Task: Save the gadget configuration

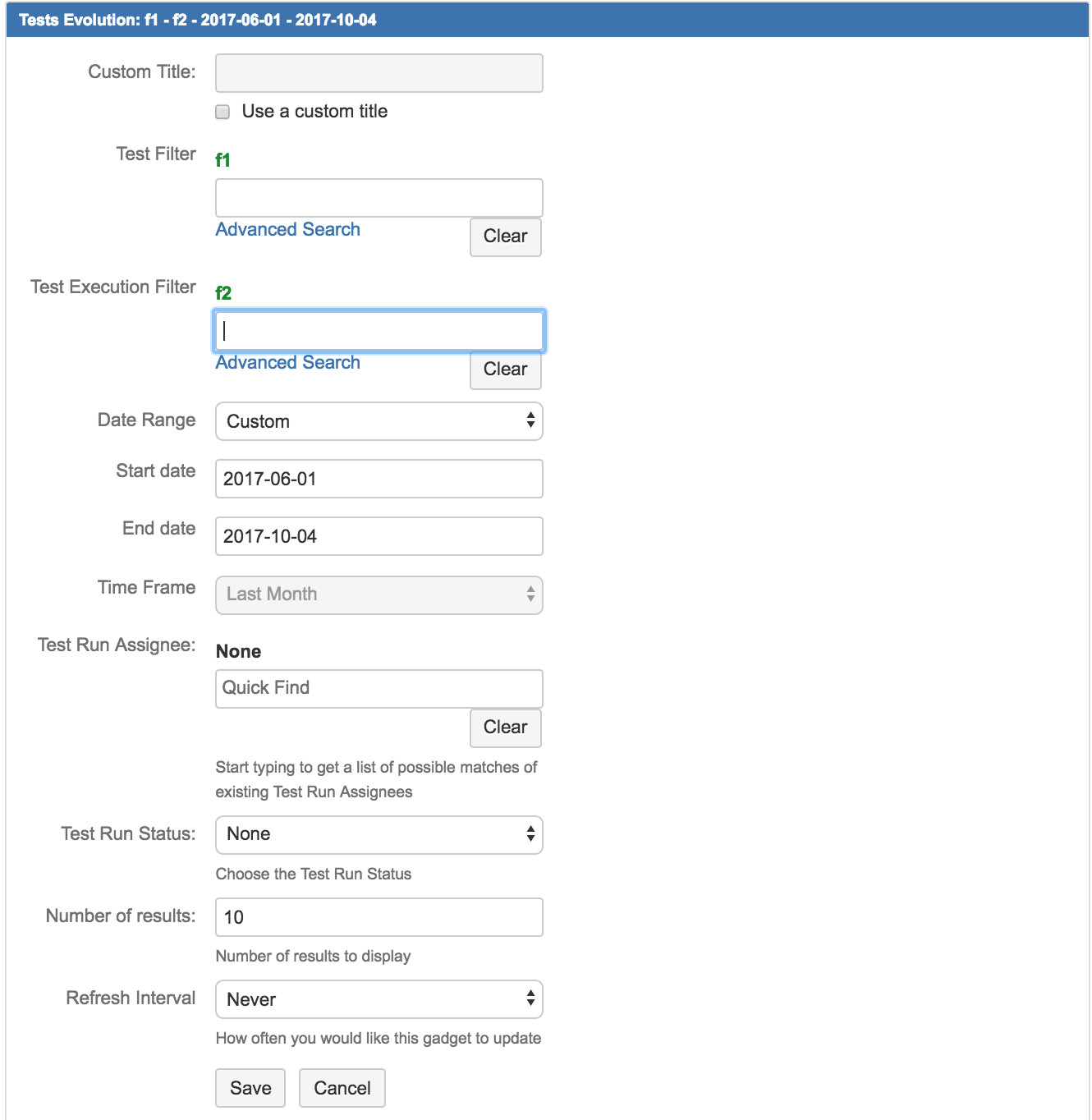Action: (250, 1088)
